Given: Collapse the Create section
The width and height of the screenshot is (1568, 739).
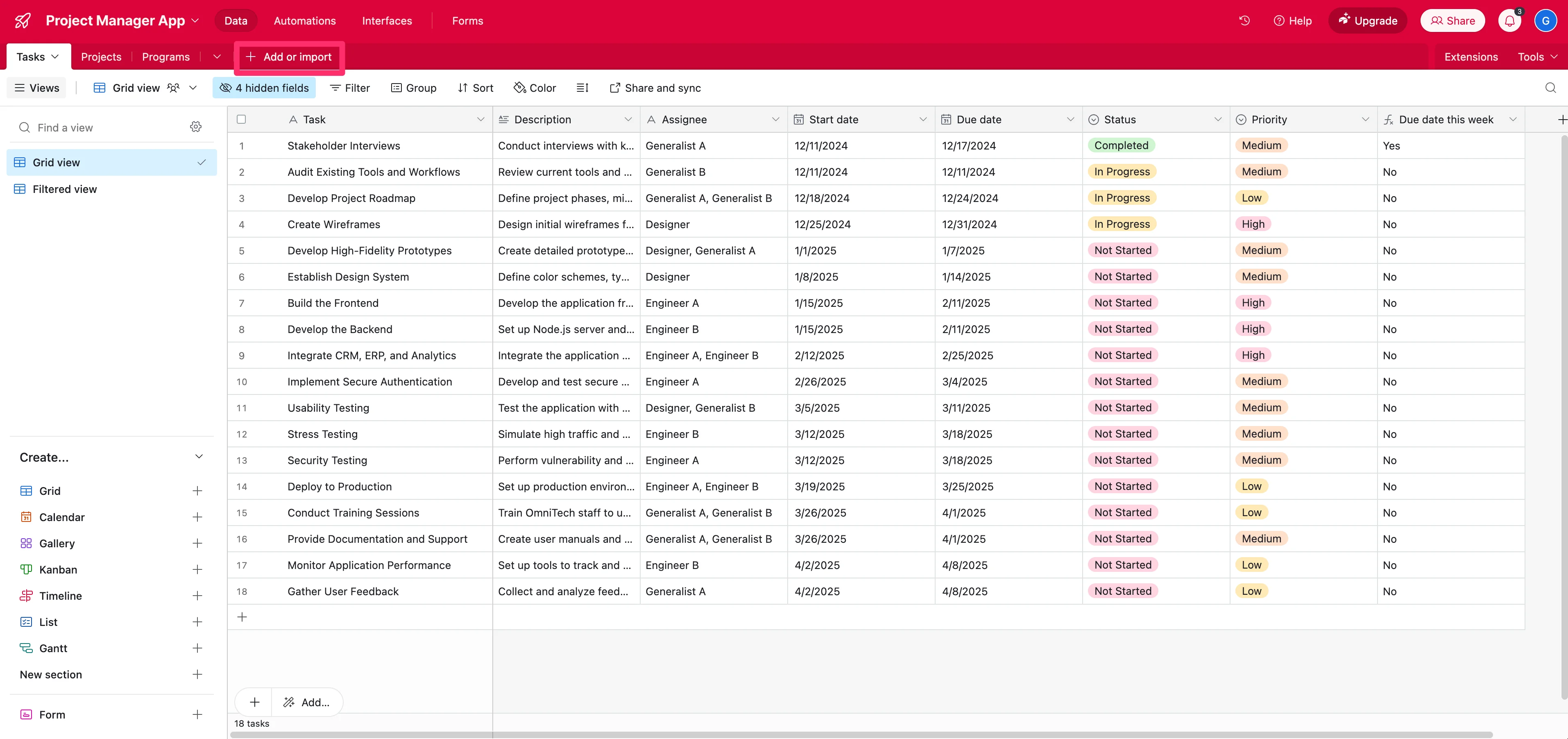Looking at the screenshot, I should 198,456.
